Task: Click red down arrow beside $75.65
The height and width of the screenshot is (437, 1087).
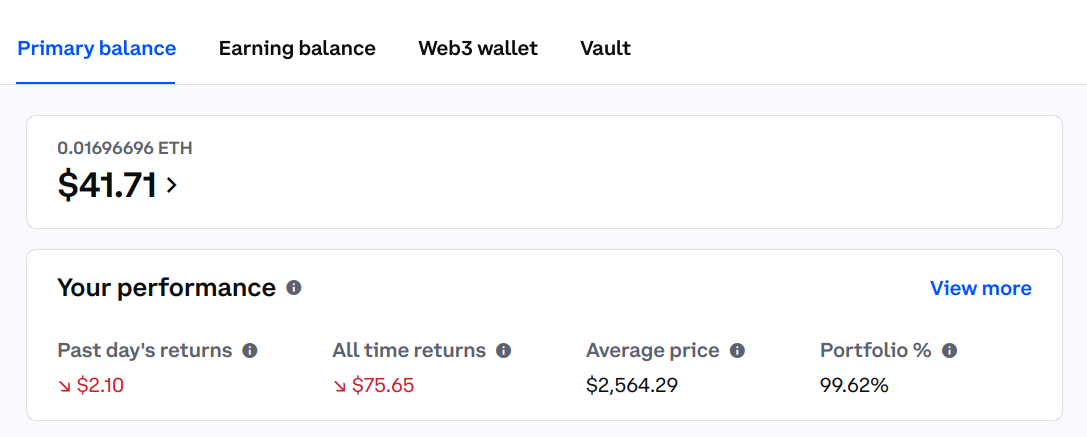Action: (340, 385)
